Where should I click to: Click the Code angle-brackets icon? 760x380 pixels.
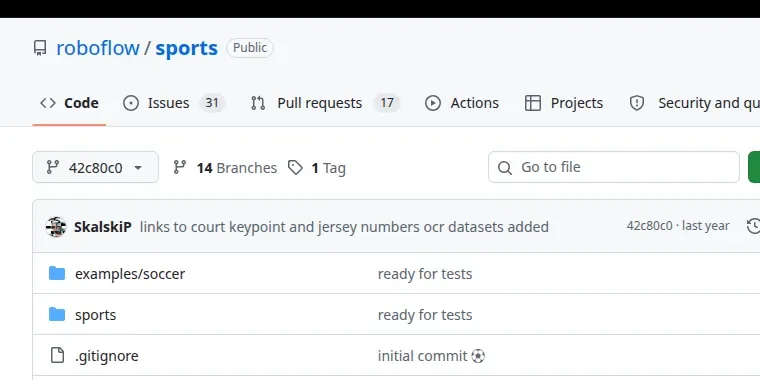click(x=48, y=103)
